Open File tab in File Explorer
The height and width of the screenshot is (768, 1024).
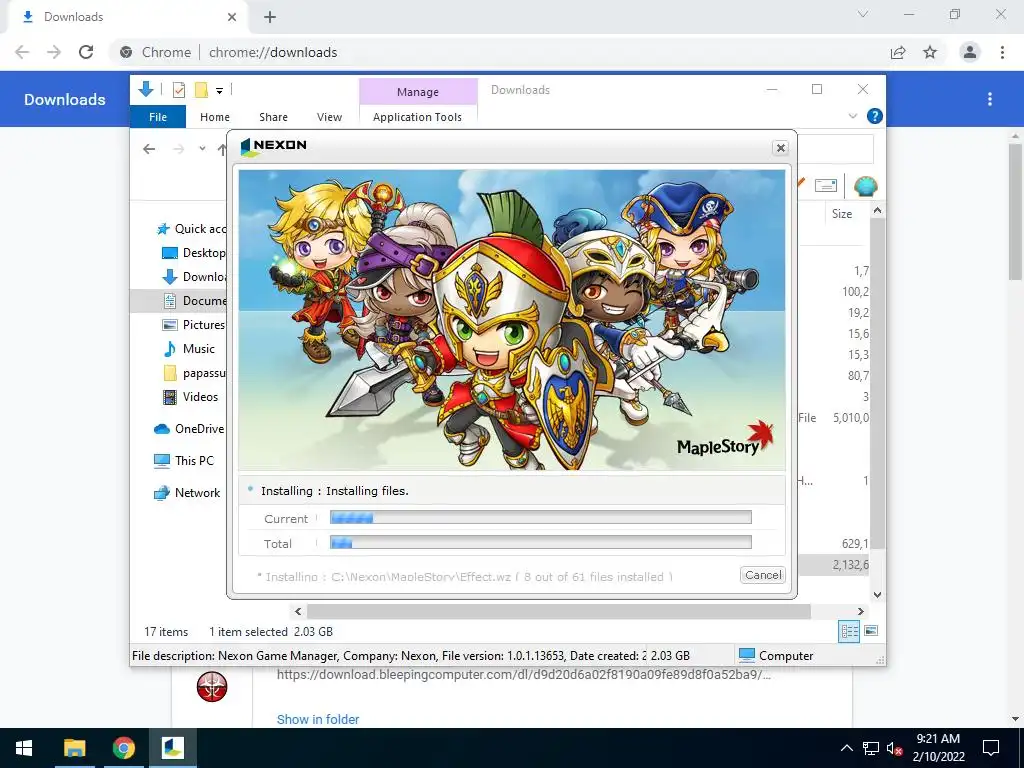[x=158, y=117]
